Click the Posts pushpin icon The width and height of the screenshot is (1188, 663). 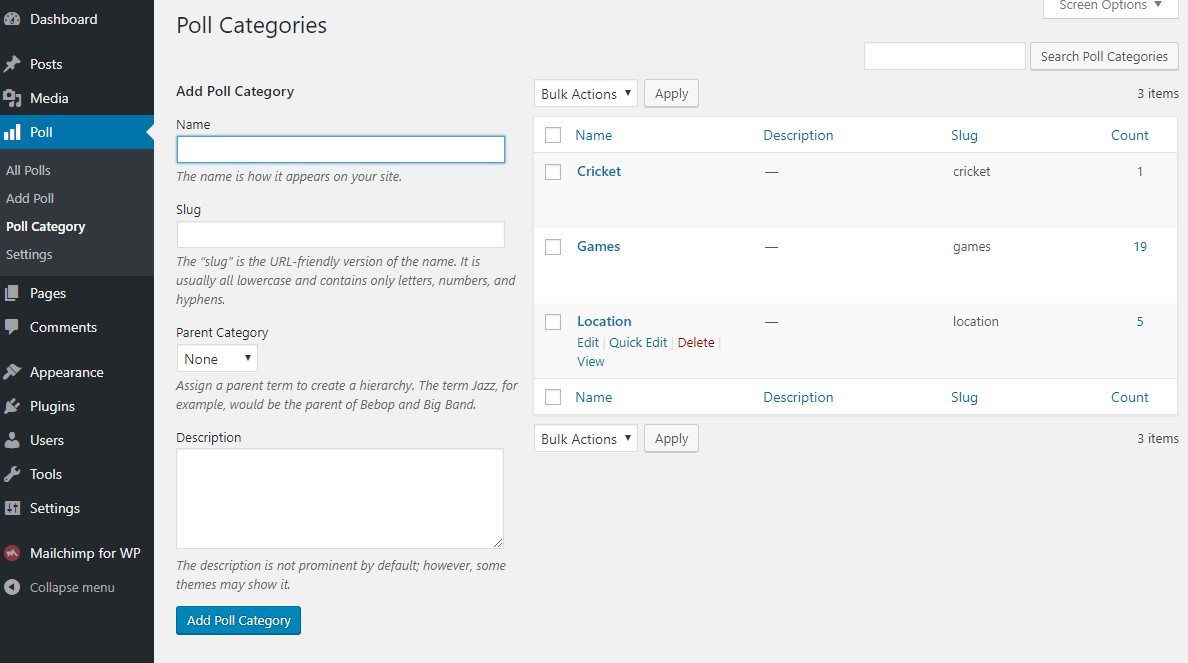coord(12,64)
